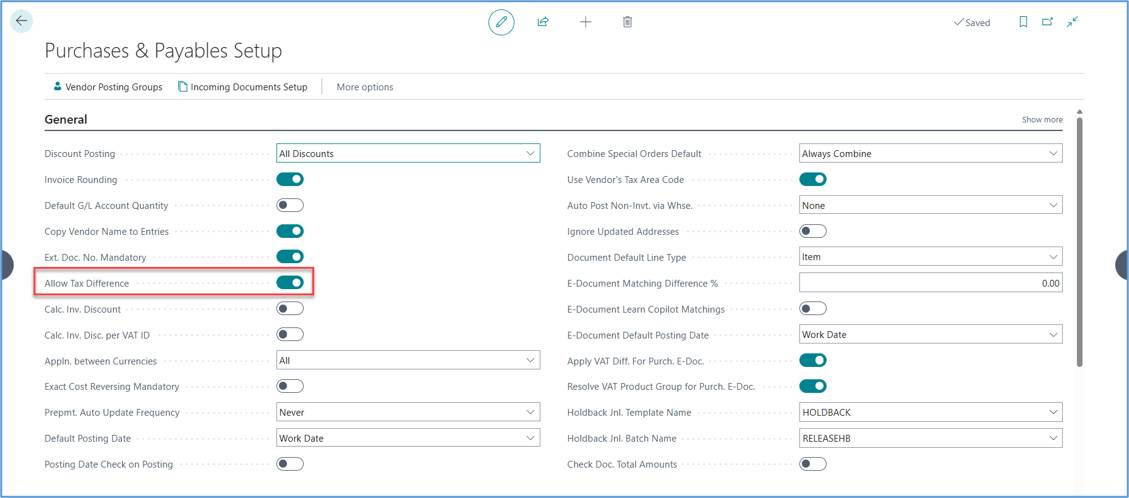Toggle Ext. Doc. No. Mandatory switch
The width and height of the screenshot is (1129, 498).
tap(290, 257)
